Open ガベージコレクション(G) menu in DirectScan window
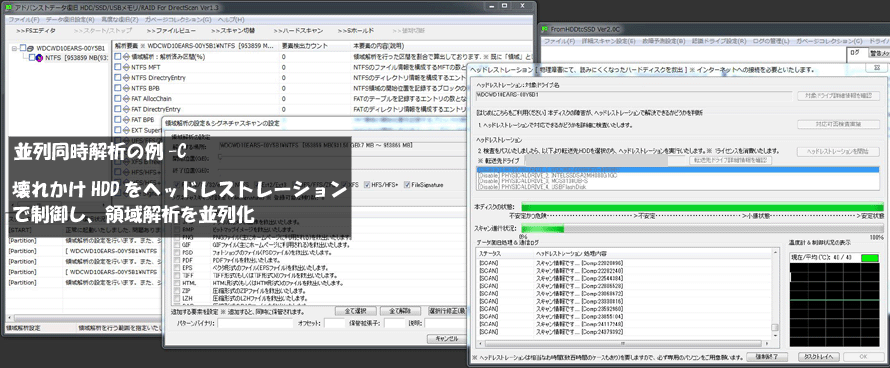Screen dimensions: 890x368 pyautogui.click(x=178, y=19)
